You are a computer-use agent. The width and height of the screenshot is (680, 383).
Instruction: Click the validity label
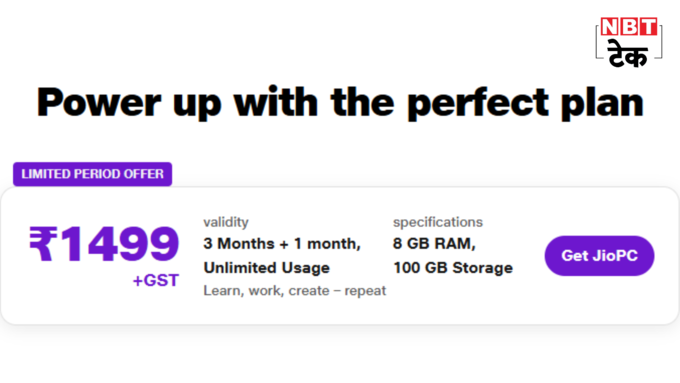click(x=226, y=222)
